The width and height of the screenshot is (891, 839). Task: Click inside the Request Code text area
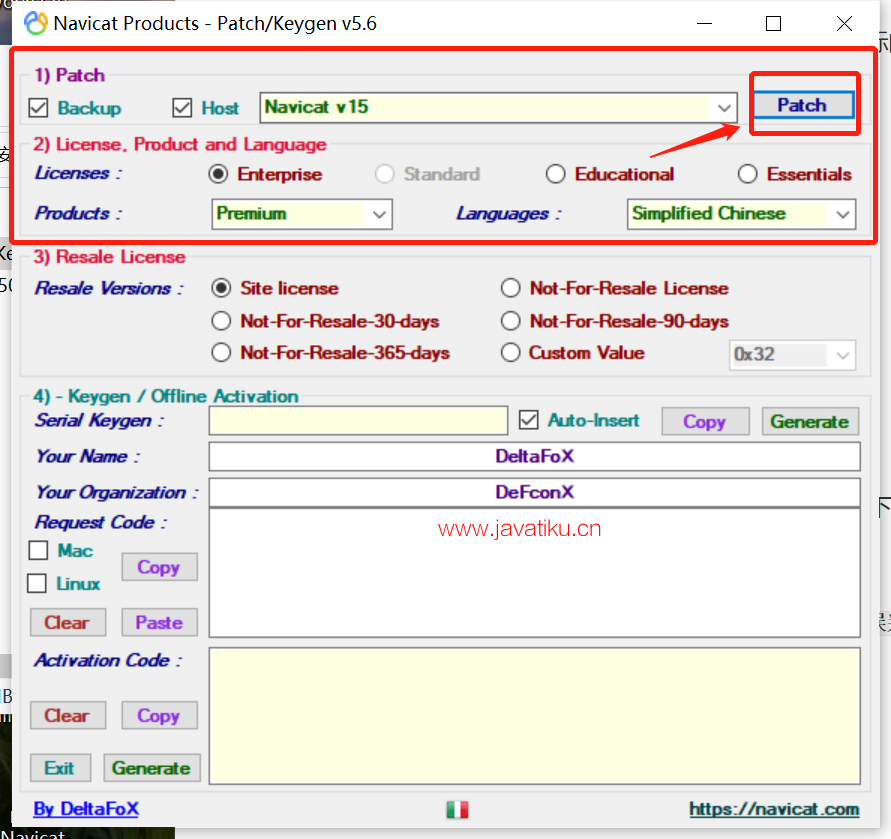point(534,573)
